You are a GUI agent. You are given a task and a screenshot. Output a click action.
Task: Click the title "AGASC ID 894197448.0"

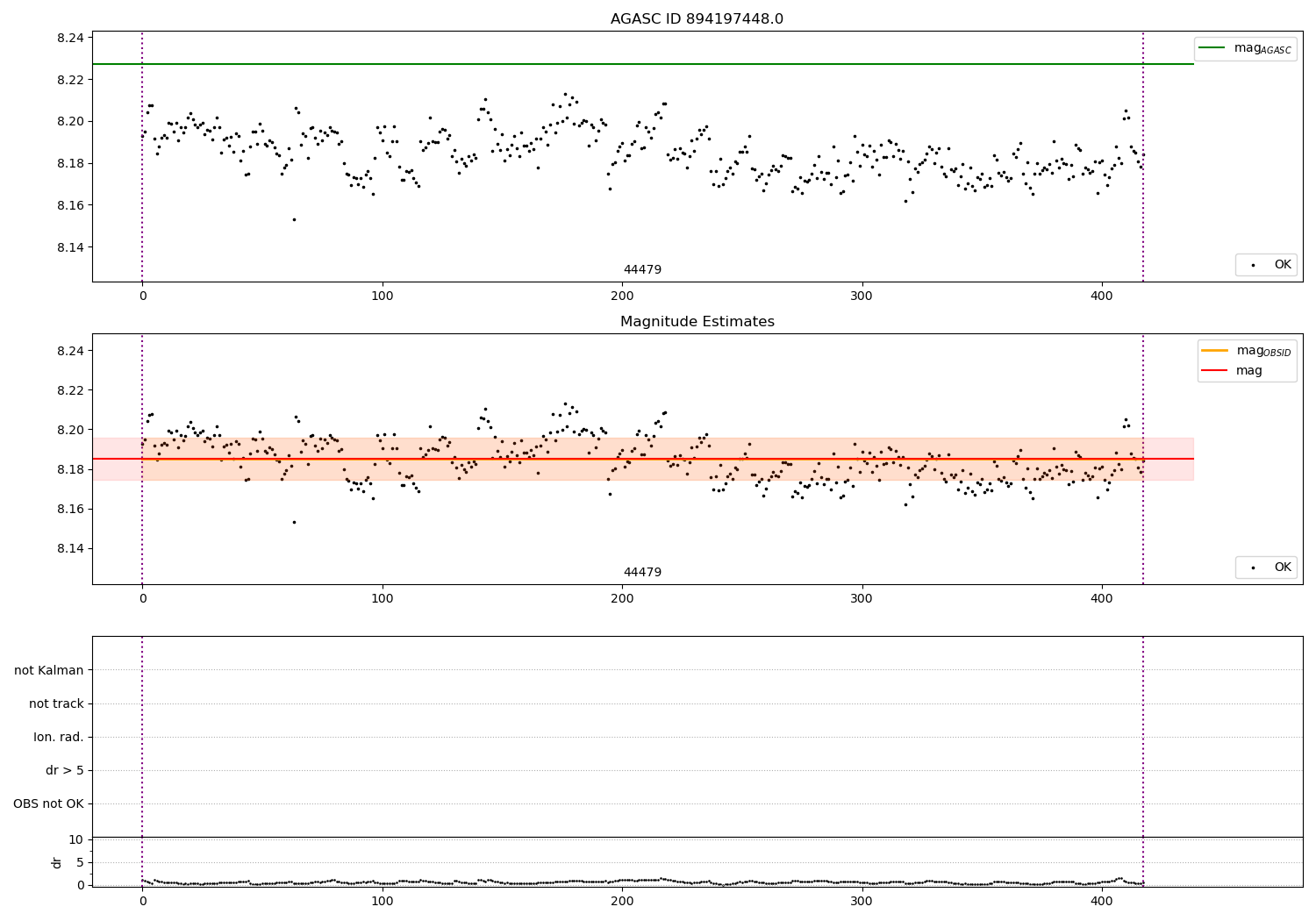point(697,19)
